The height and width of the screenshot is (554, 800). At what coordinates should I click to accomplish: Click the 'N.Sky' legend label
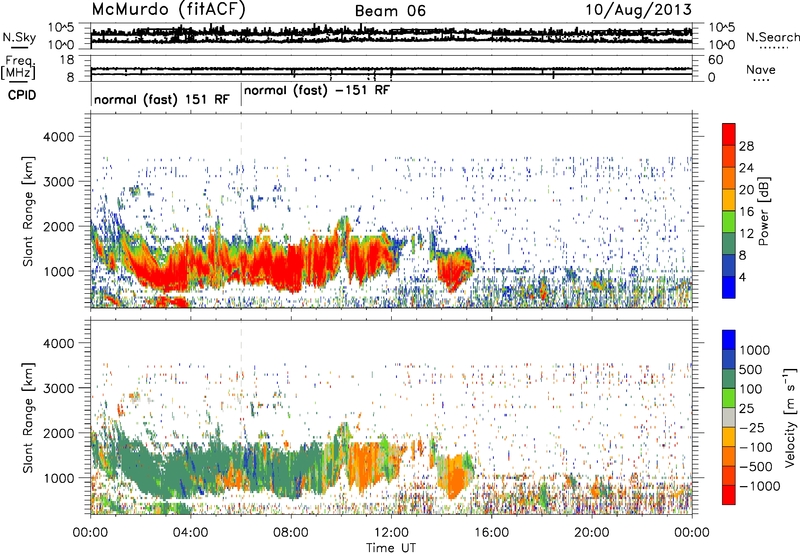(19, 37)
